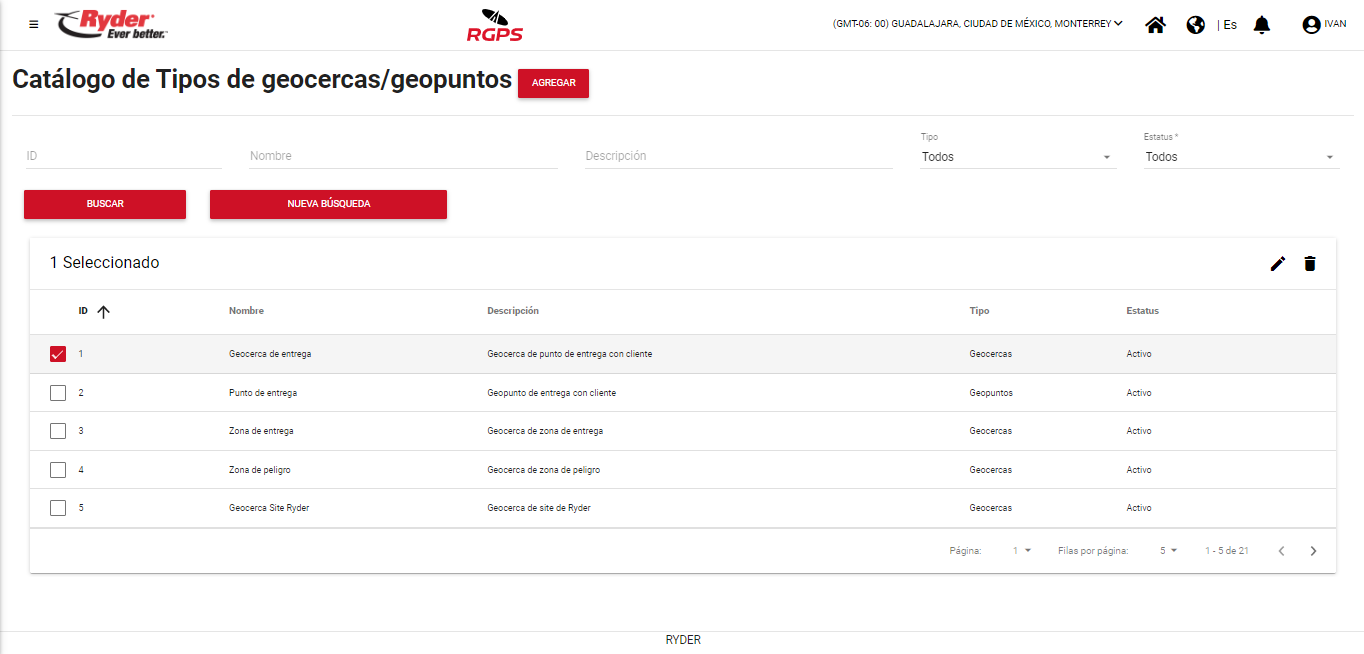
Task: Edit selected row with pencil icon
Action: tap(1277, 264)
